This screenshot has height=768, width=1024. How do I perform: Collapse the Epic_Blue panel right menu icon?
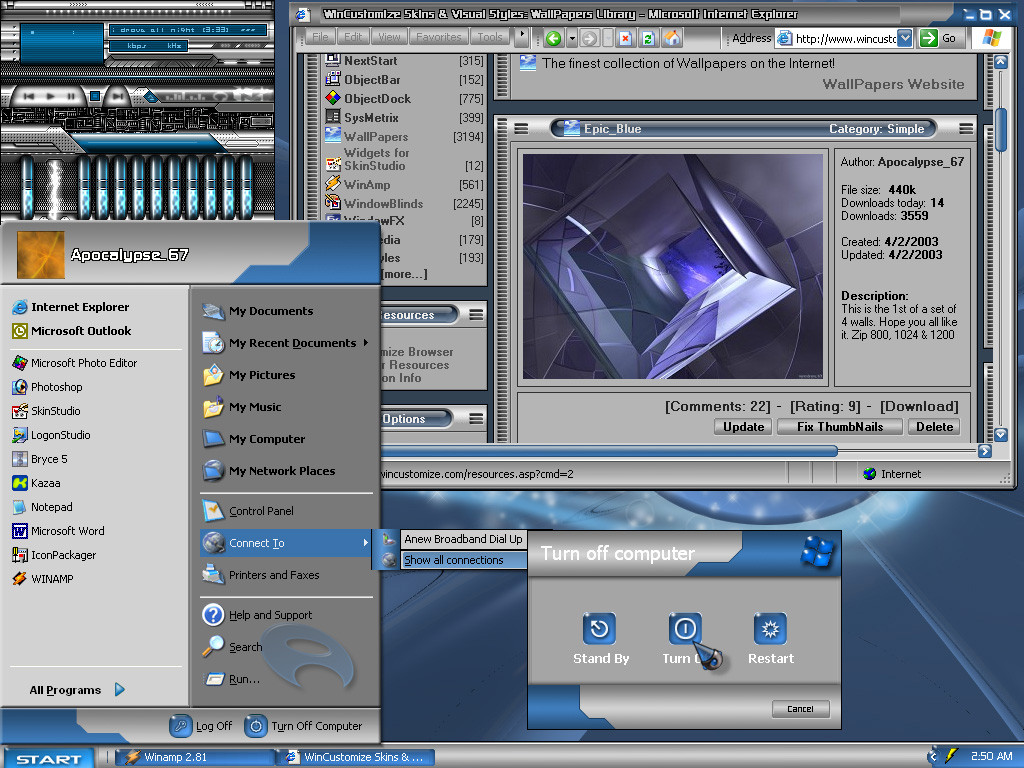coord(966,129)
